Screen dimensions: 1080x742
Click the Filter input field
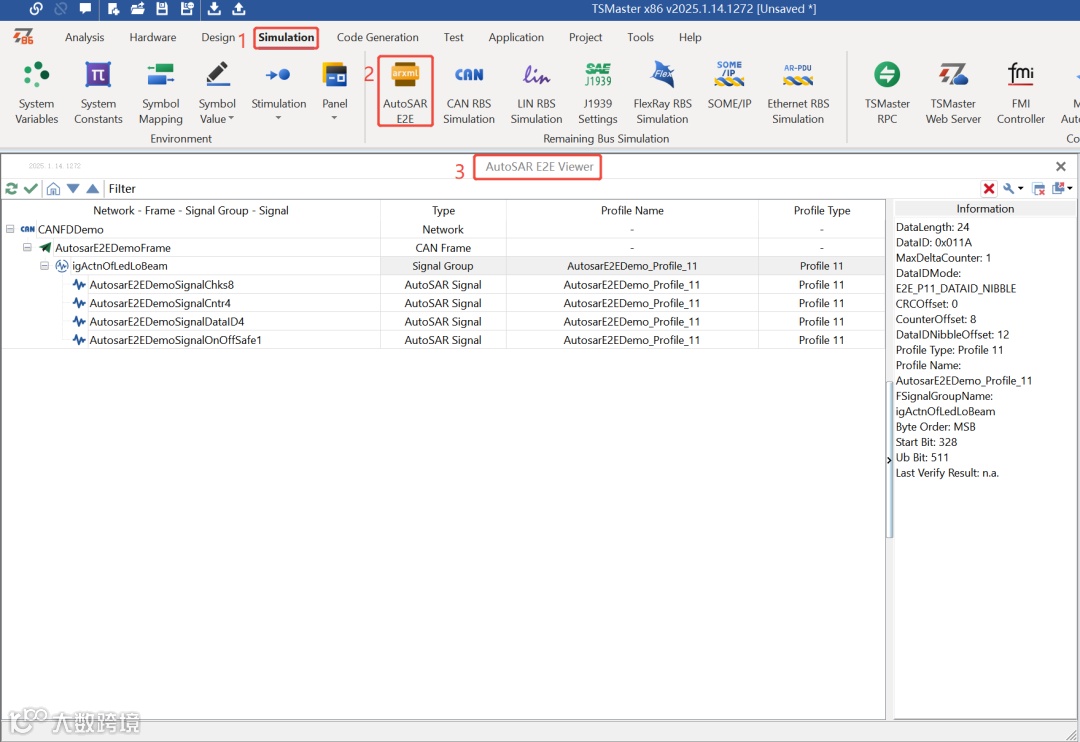[541, 188]
